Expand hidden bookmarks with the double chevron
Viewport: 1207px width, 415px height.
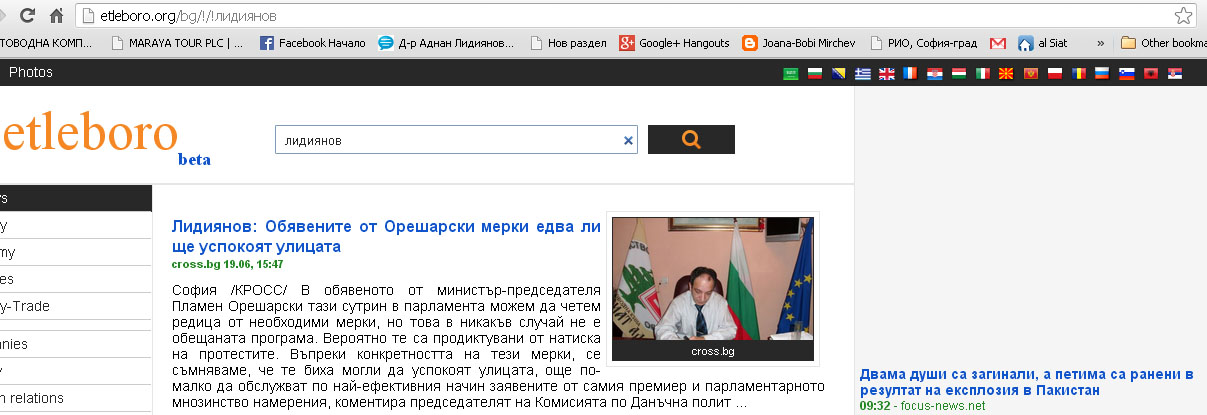point(1101,43)
